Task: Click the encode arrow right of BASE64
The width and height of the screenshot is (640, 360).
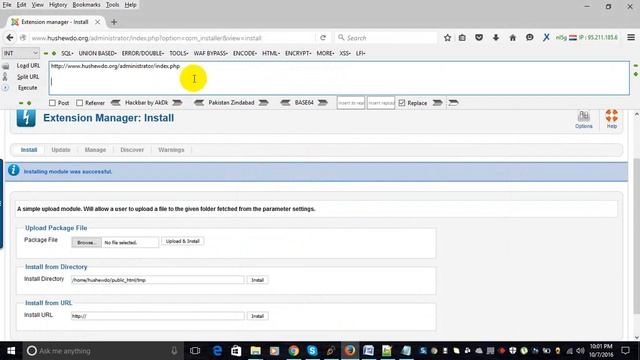Action: click(x=323, y=103)
